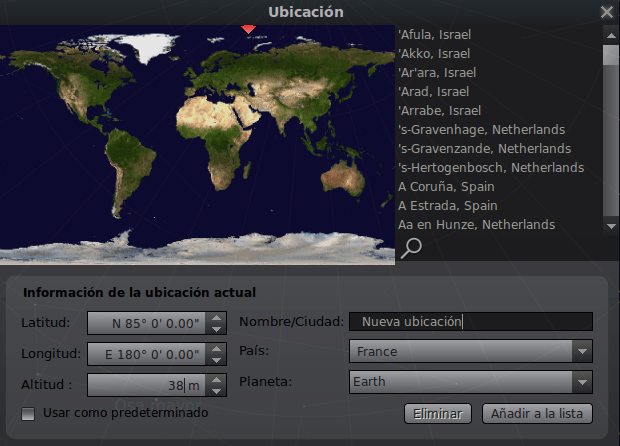Click Australia on the world map

coord(343,178)
